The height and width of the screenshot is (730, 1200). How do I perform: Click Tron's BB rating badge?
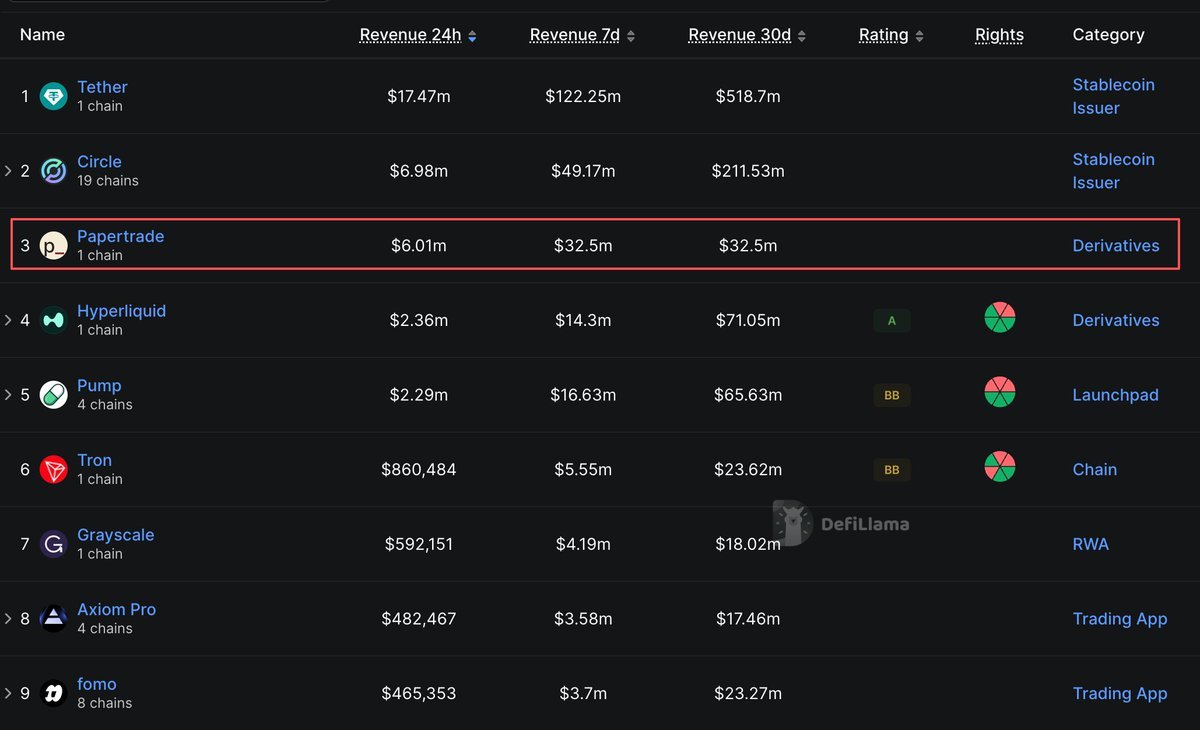coord(891,470)
